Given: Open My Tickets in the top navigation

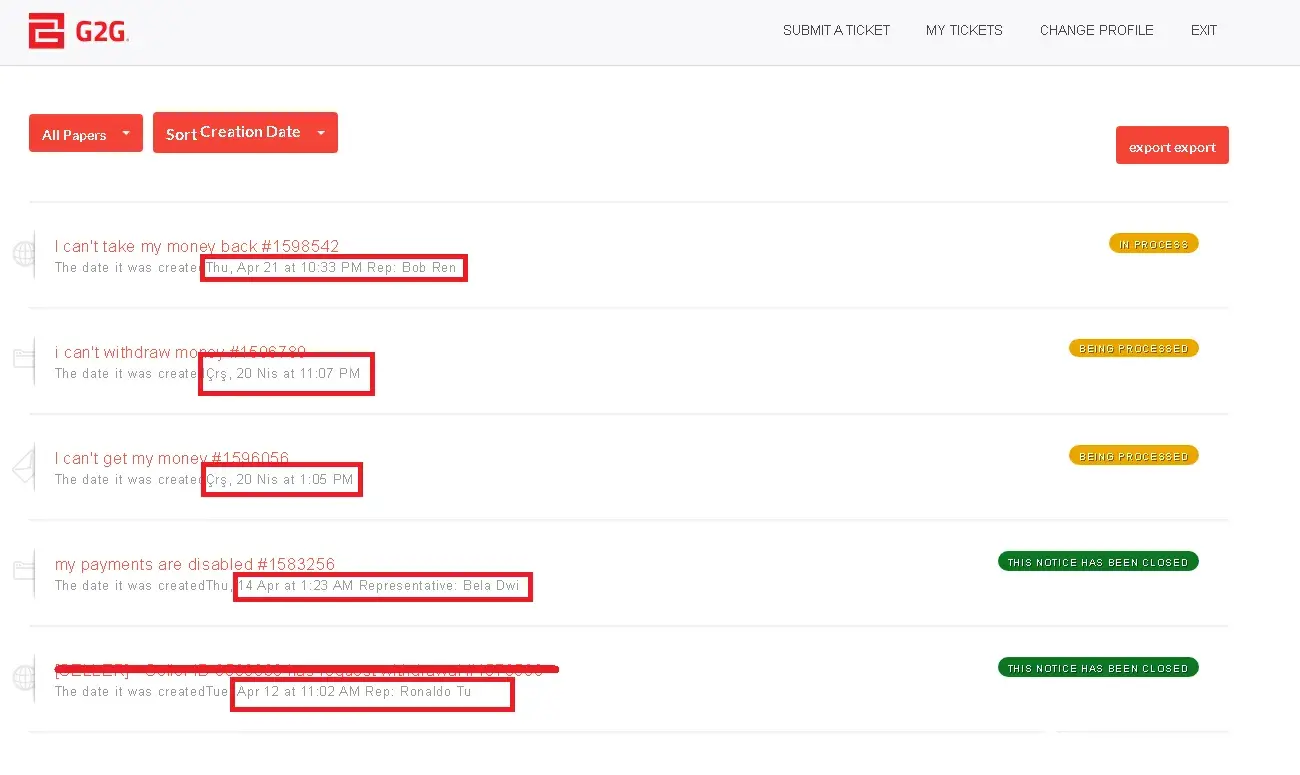Looking at the screenshot, I should tap(964, 30).
